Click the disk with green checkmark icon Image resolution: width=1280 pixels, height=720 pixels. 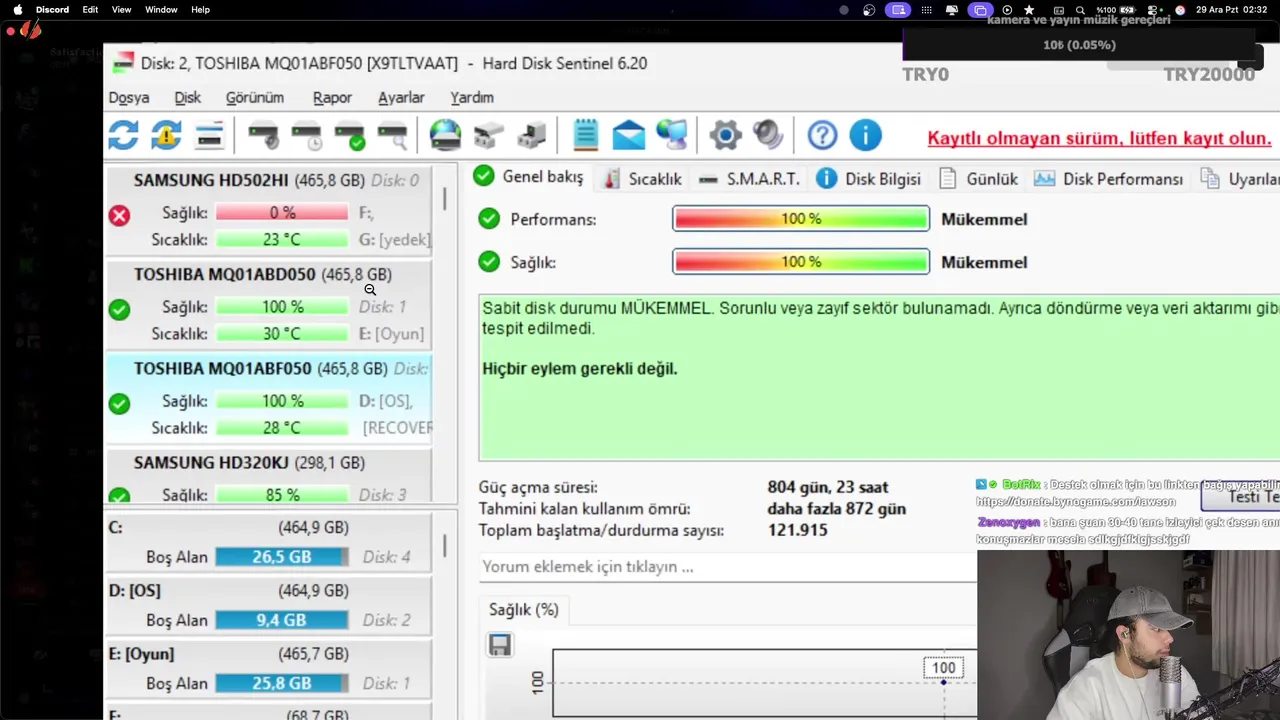350,135
